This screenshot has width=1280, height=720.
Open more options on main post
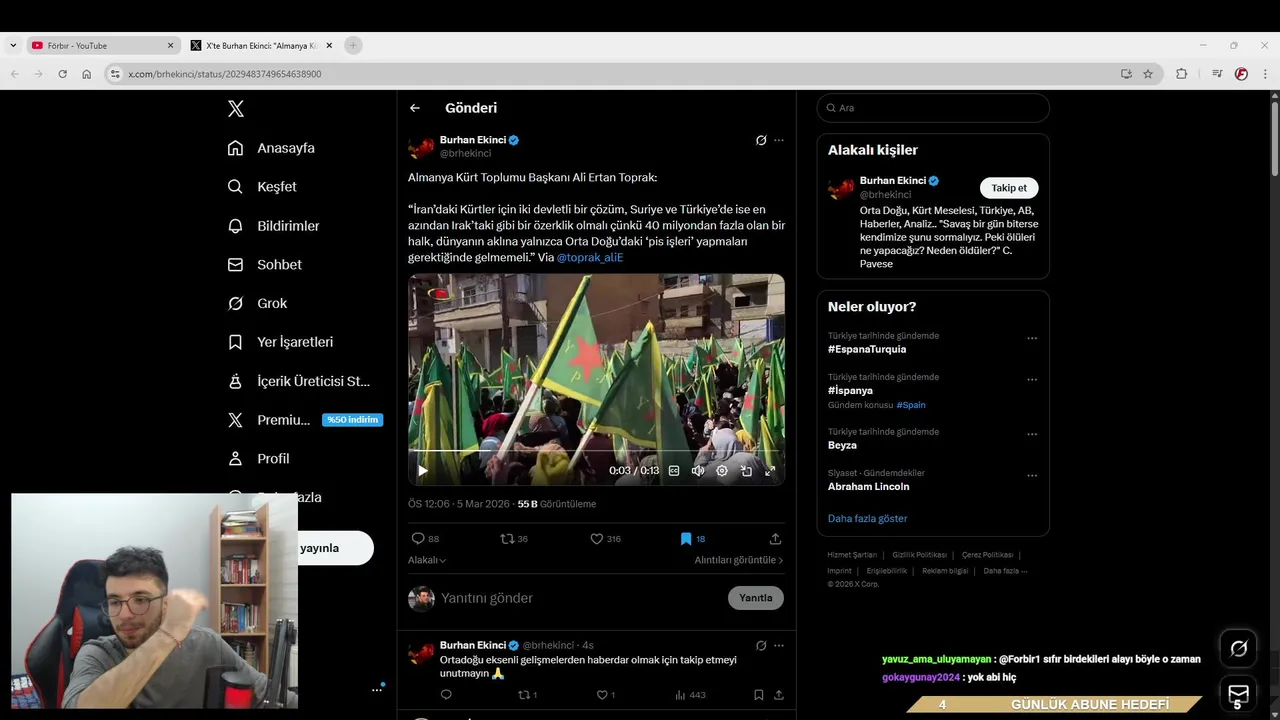tap(779, 140)
